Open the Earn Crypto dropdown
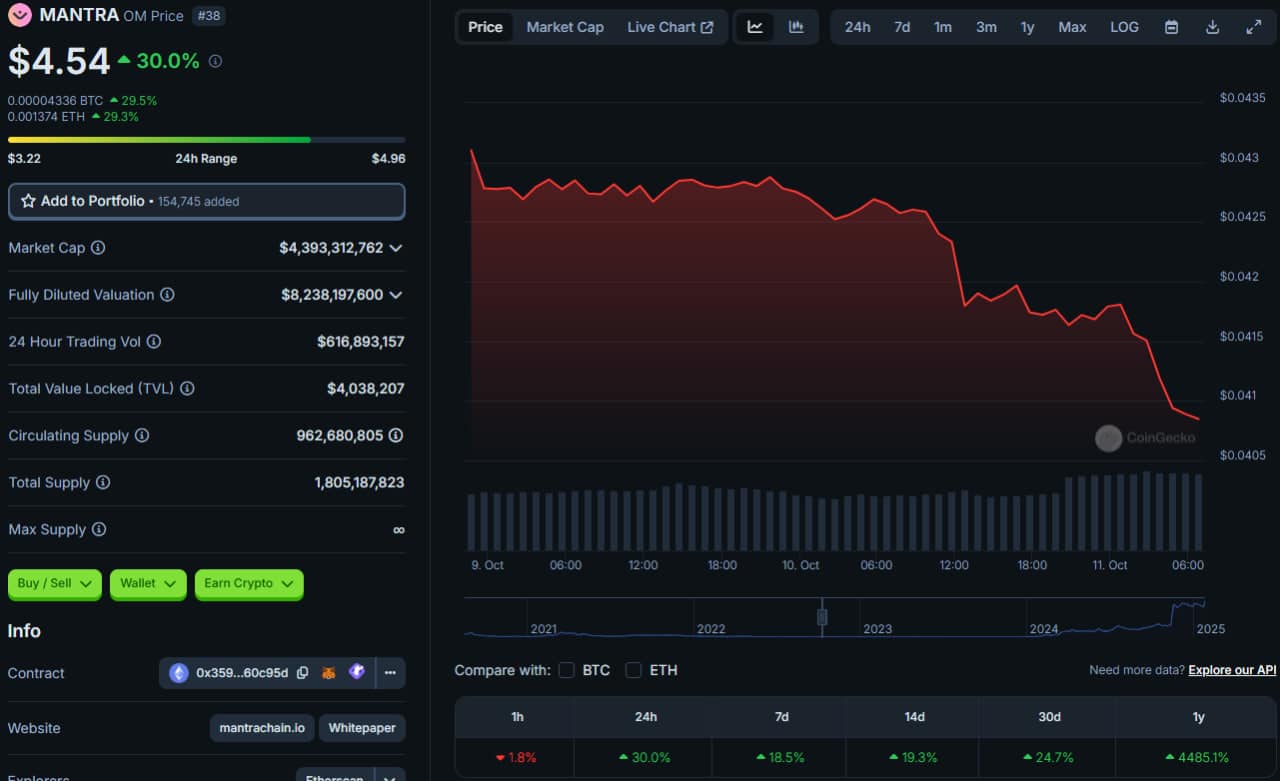 coord(249,584)
